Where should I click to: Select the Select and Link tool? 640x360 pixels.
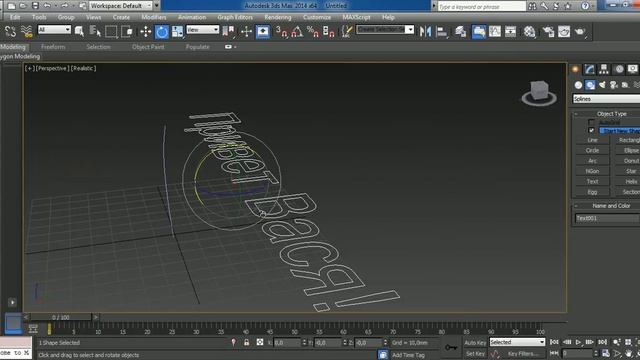click(10, 31)
